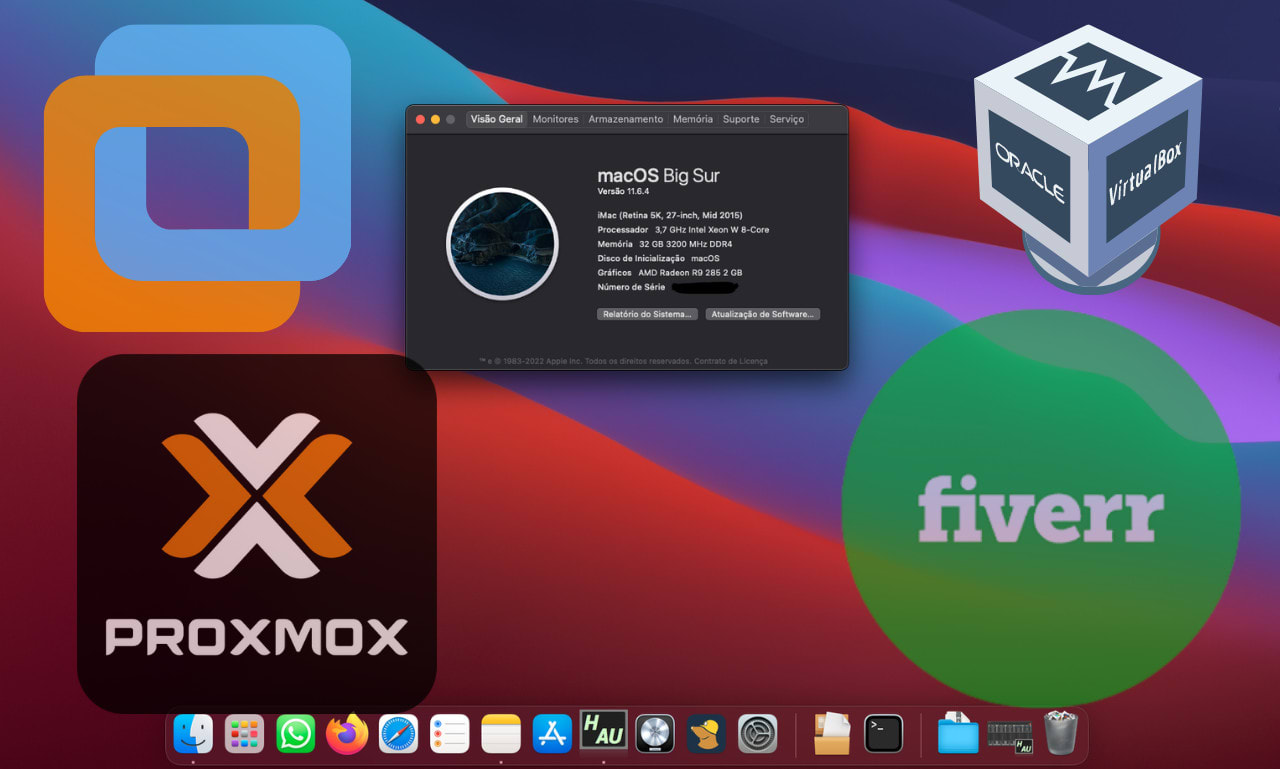Click Atualização de Software button
This screenshot has width=1280, height=769.
click(x=763, y=313)
